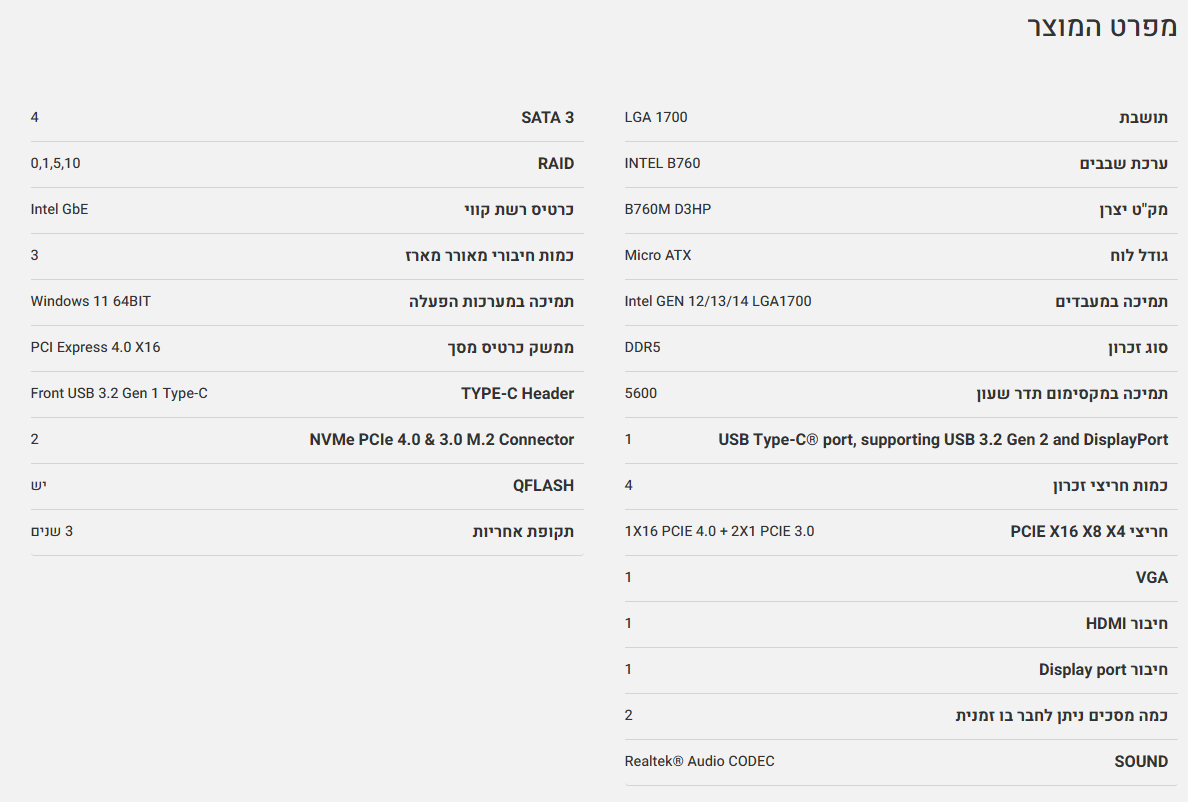Click the Intel GbE network value
Image resolution: width=1188 pixels, height=802 pixels.
59,210
